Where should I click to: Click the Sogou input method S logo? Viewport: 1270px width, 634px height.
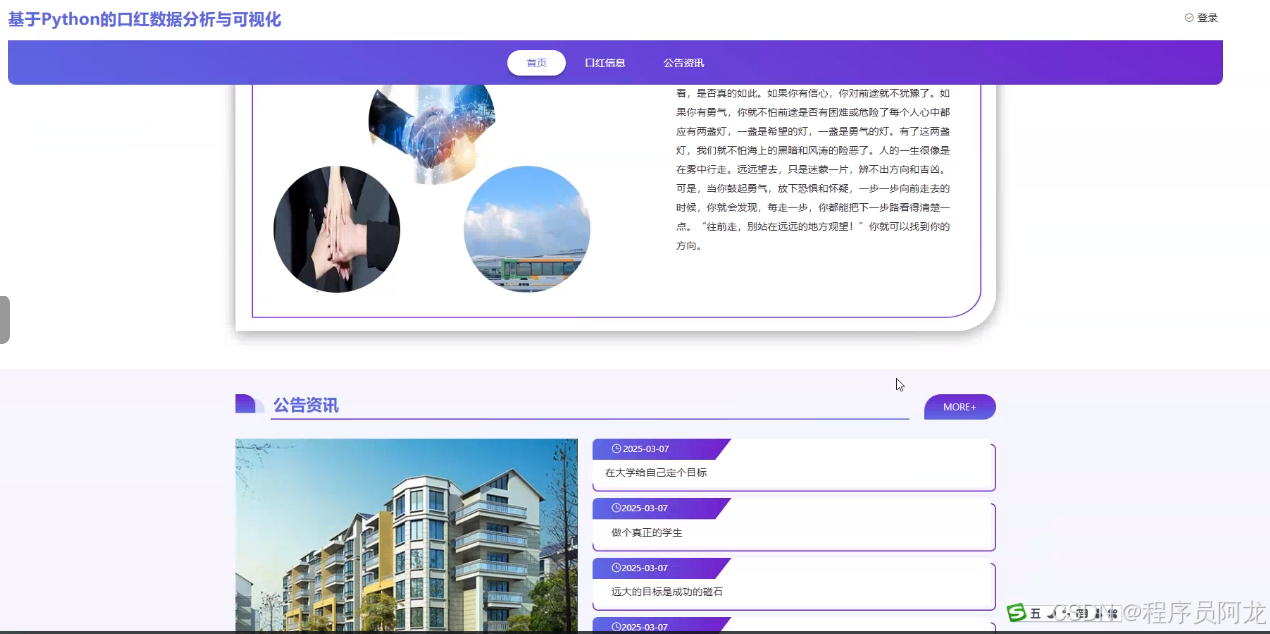[1016, 612]
